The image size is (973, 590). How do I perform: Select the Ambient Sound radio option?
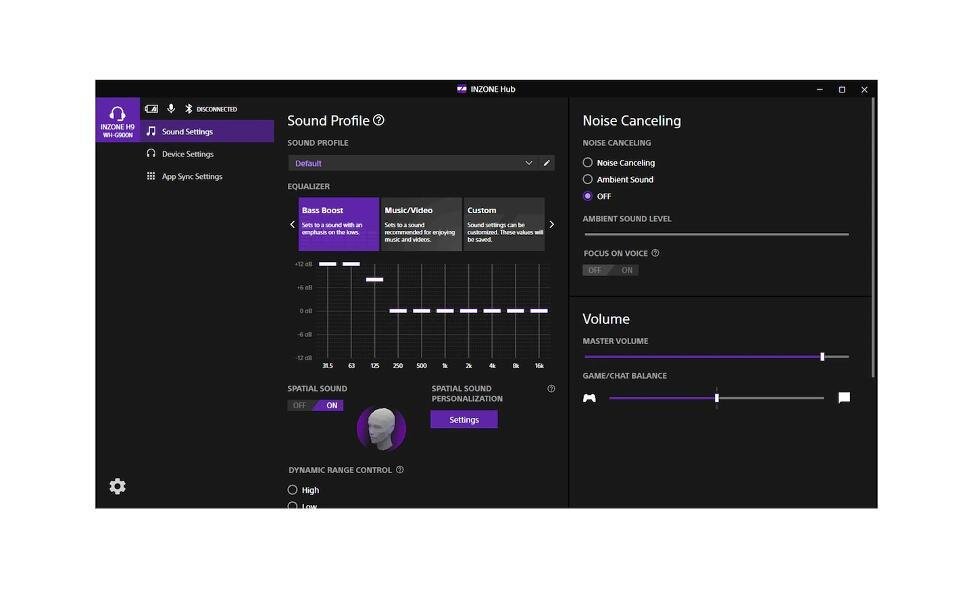(588, 179)
